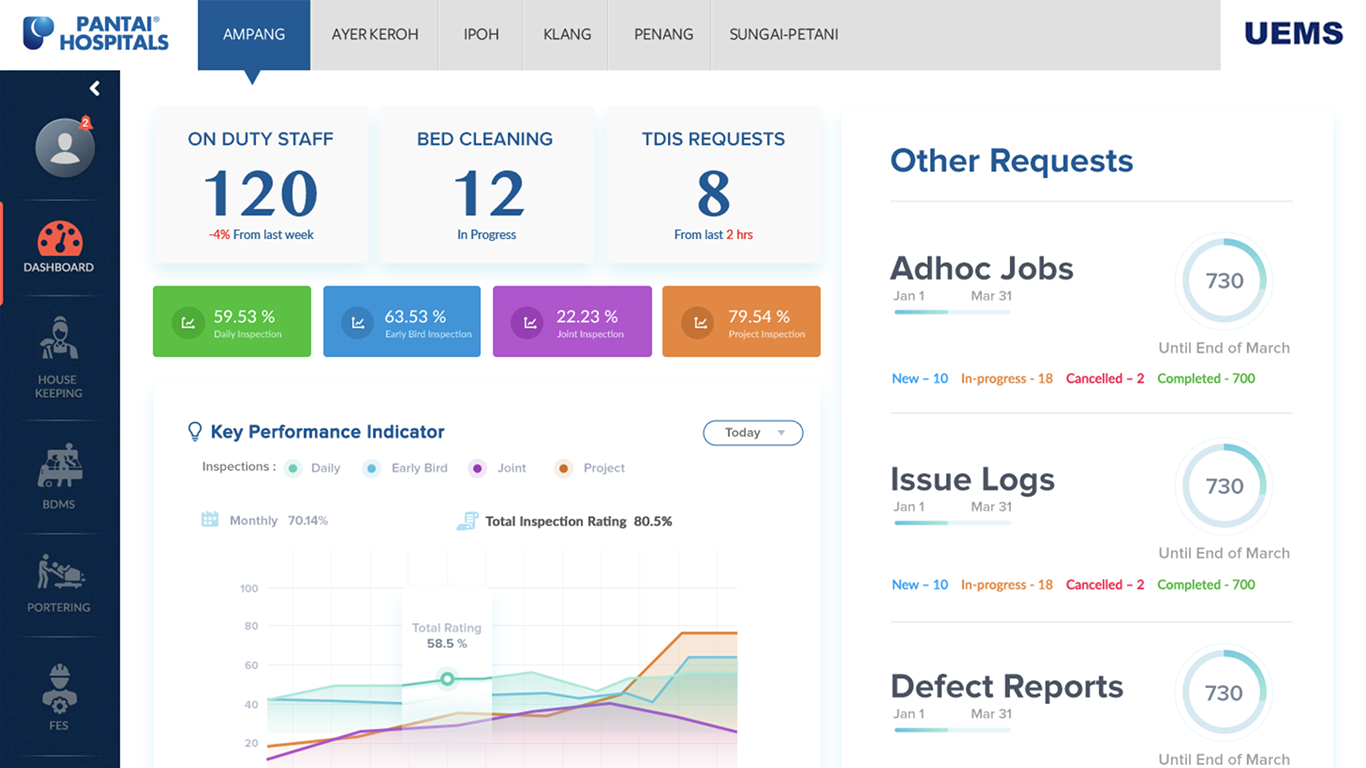Switch to the Ayer Keroh tab
This screenshot has width=1366, height=768.
click(375, 34)
